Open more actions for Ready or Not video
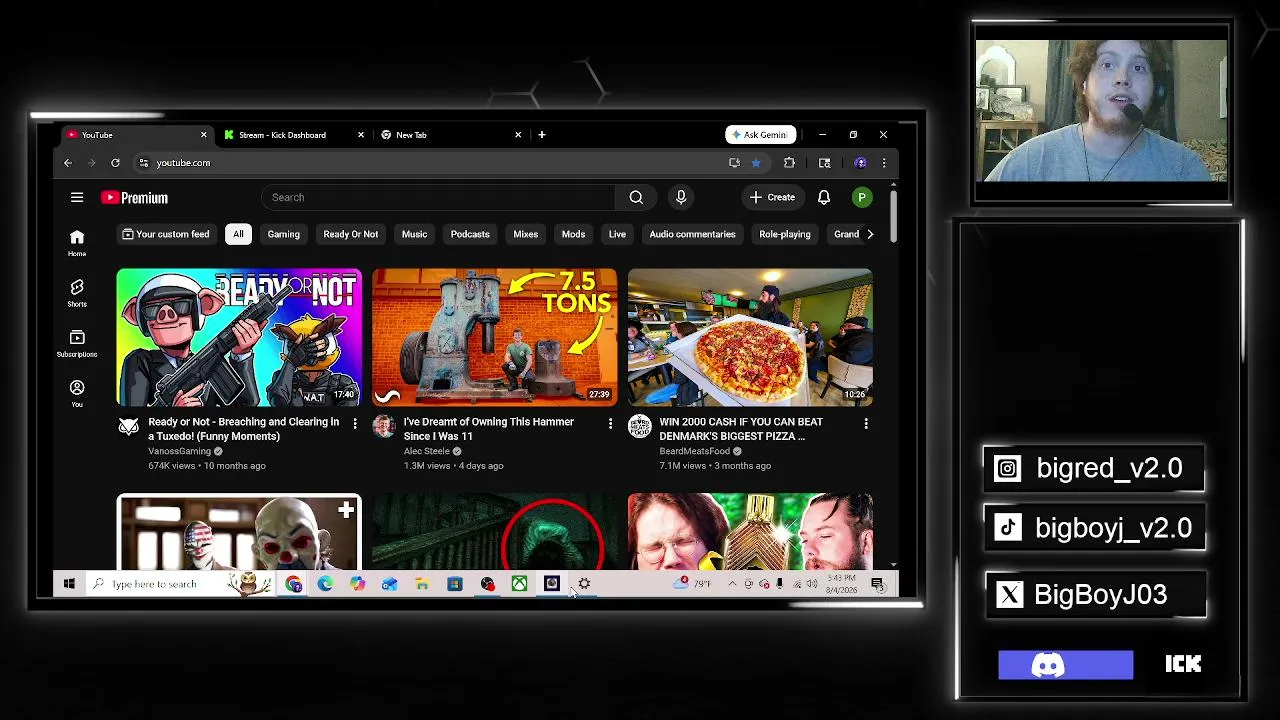Image resolution: width=1280 pixels, height=720 pixels. tap(355, 424)
